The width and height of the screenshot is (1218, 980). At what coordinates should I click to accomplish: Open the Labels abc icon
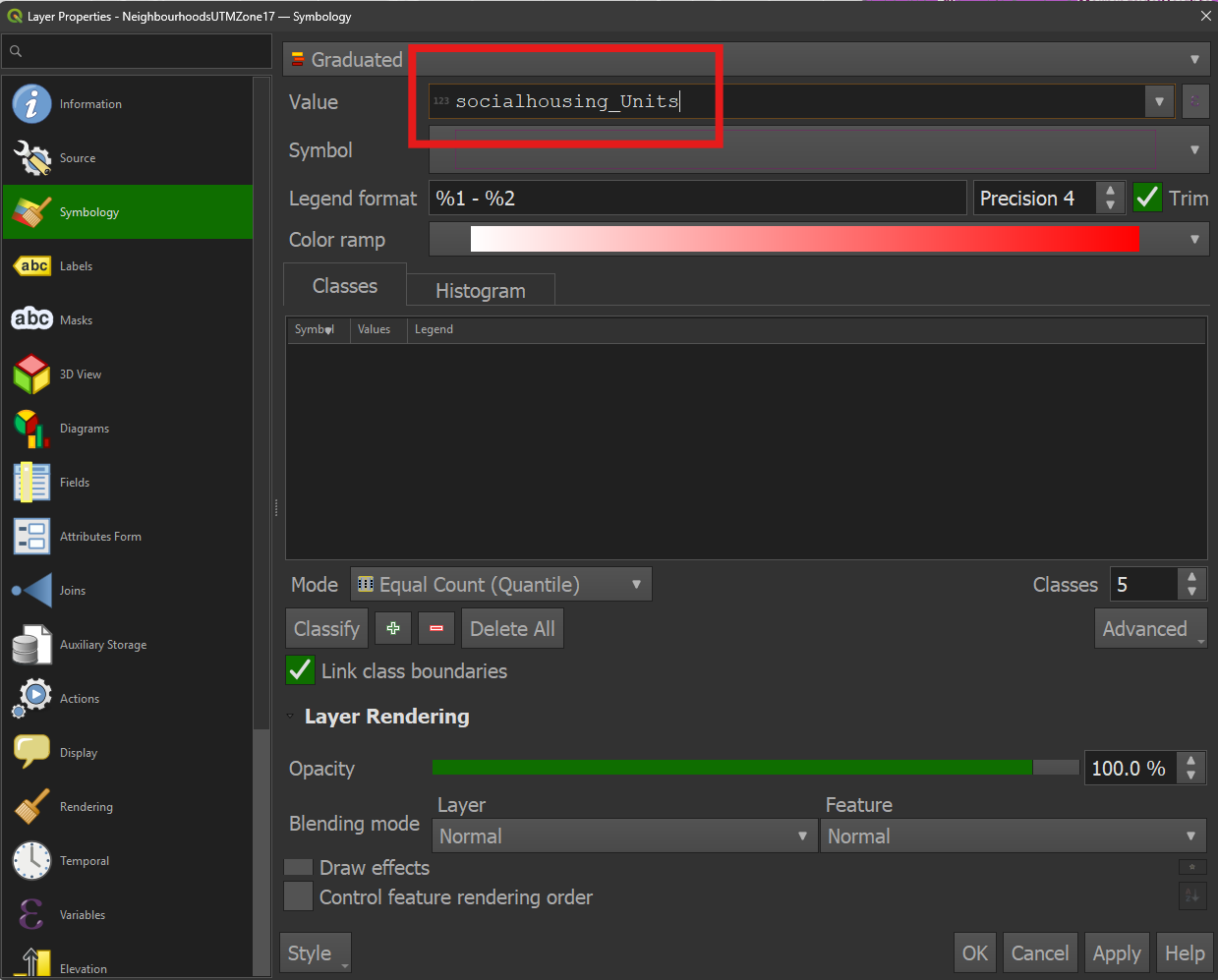(31, 265)
